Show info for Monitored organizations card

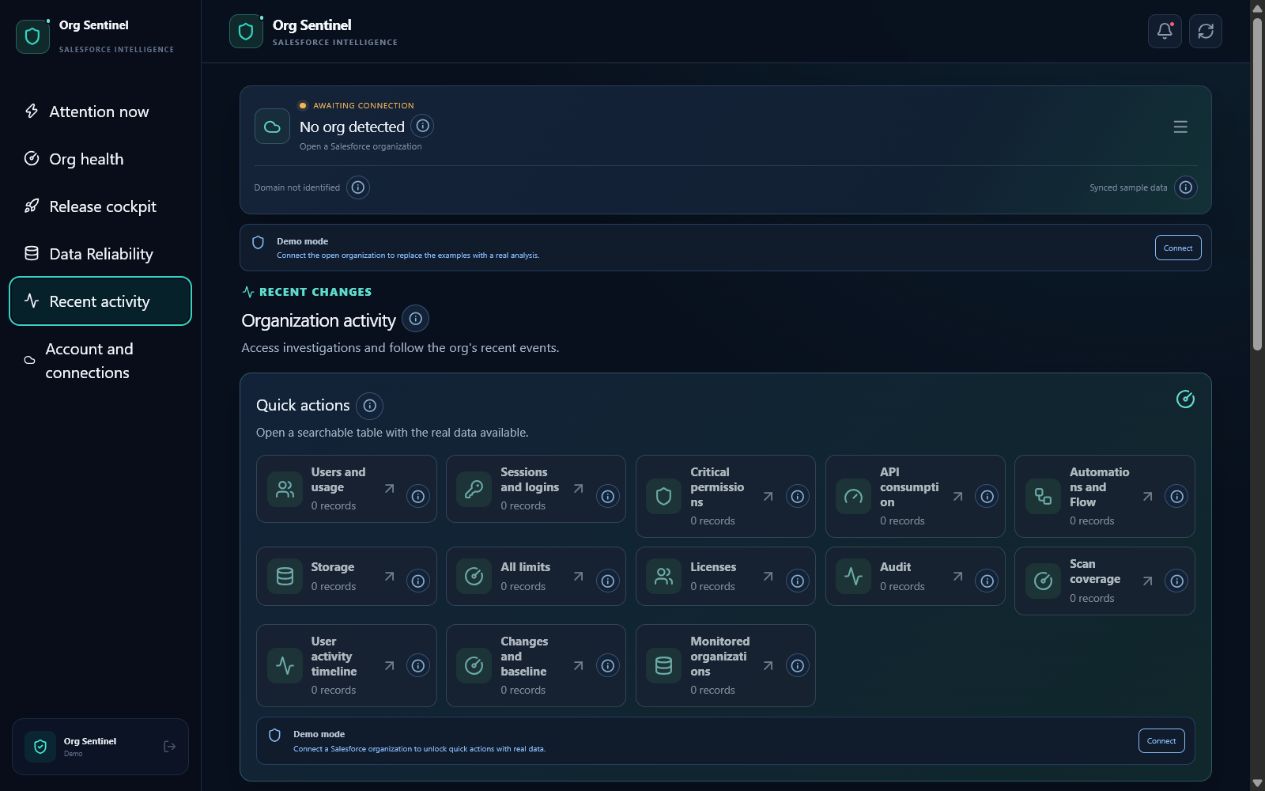pos(797,665)
